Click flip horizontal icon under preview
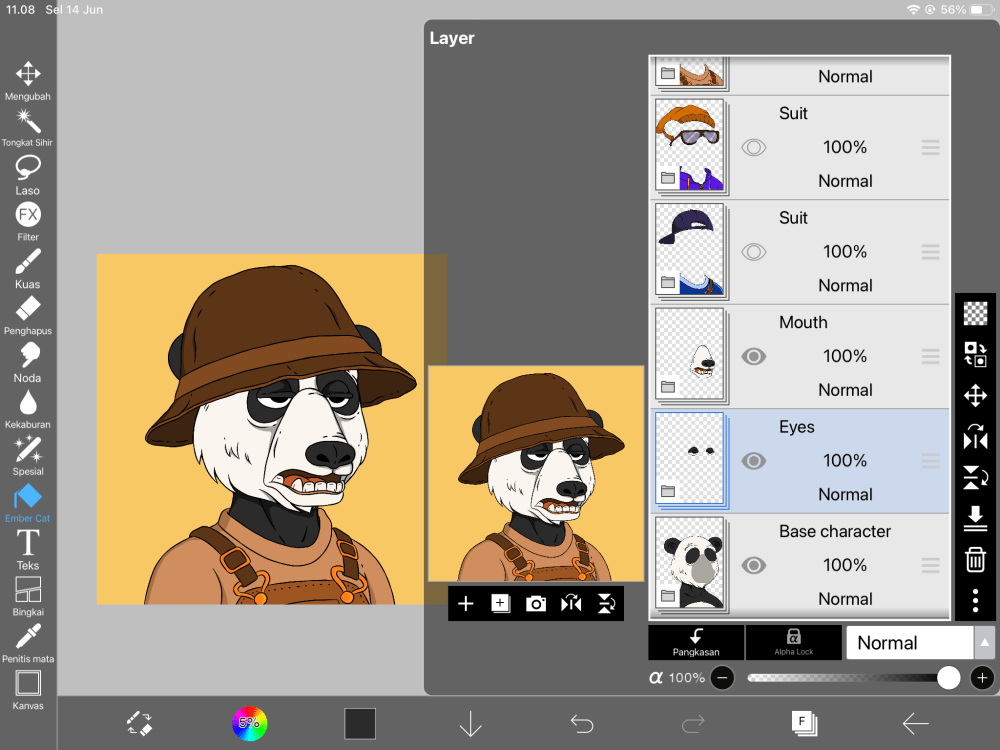The image size is (1000, 750). pos(571,603)
